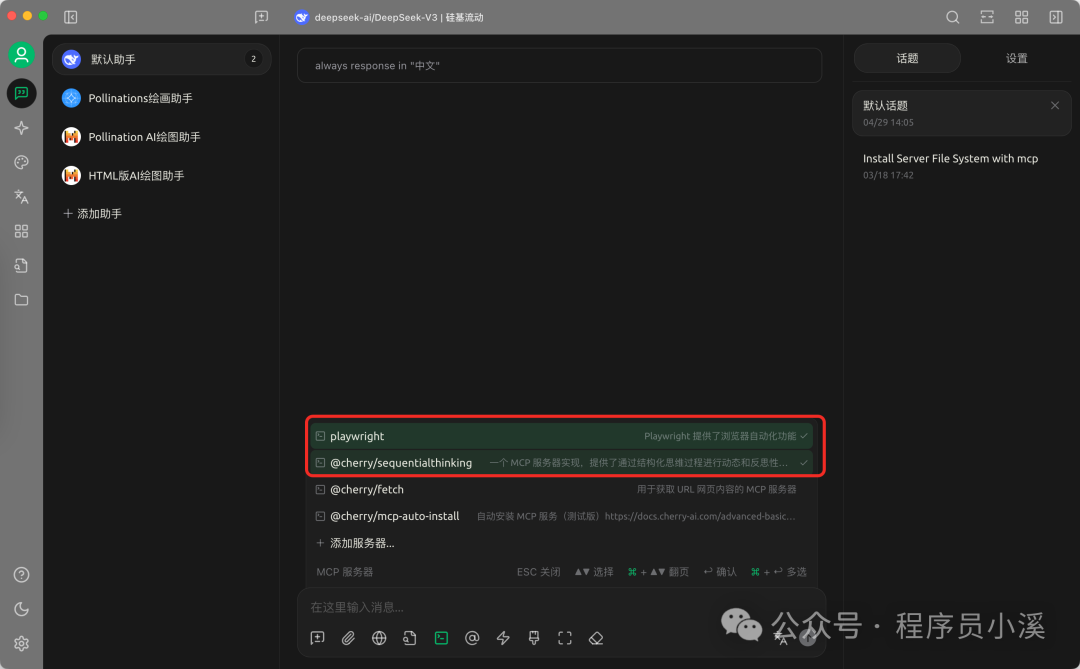Image resolution: width=1080 pixels, height=669 pixels.
Task: Open the search icon in title bar
Action: coord(953,17)
